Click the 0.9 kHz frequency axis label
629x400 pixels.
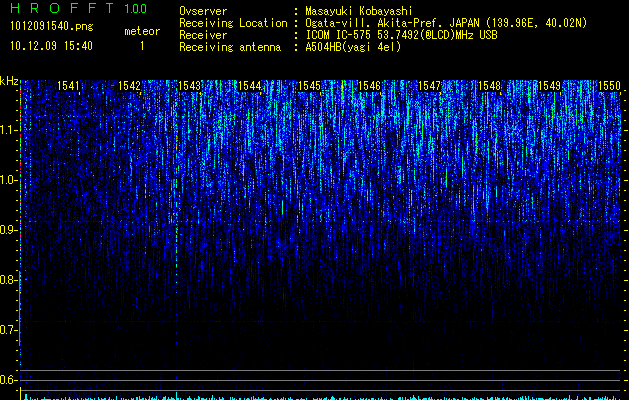click(x=8, y=230)
